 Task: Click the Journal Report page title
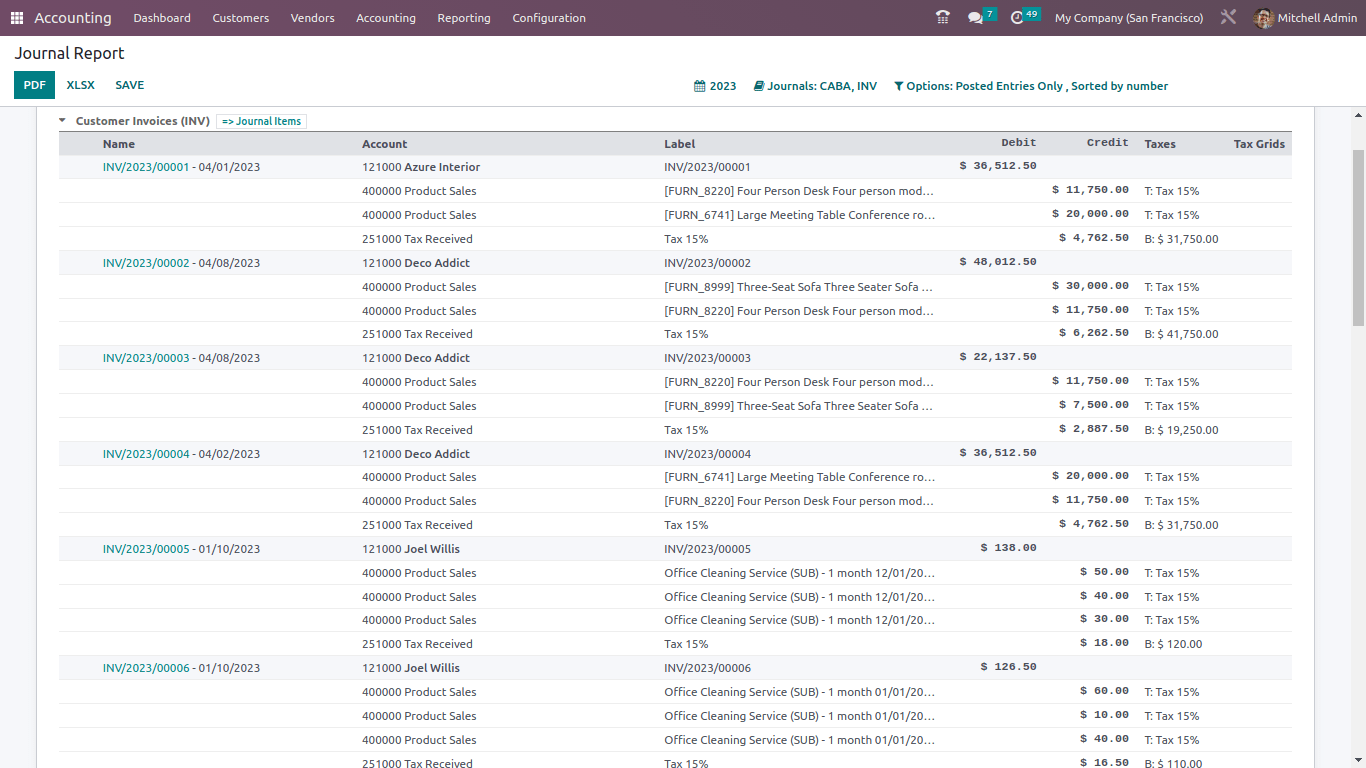point(70,53)
